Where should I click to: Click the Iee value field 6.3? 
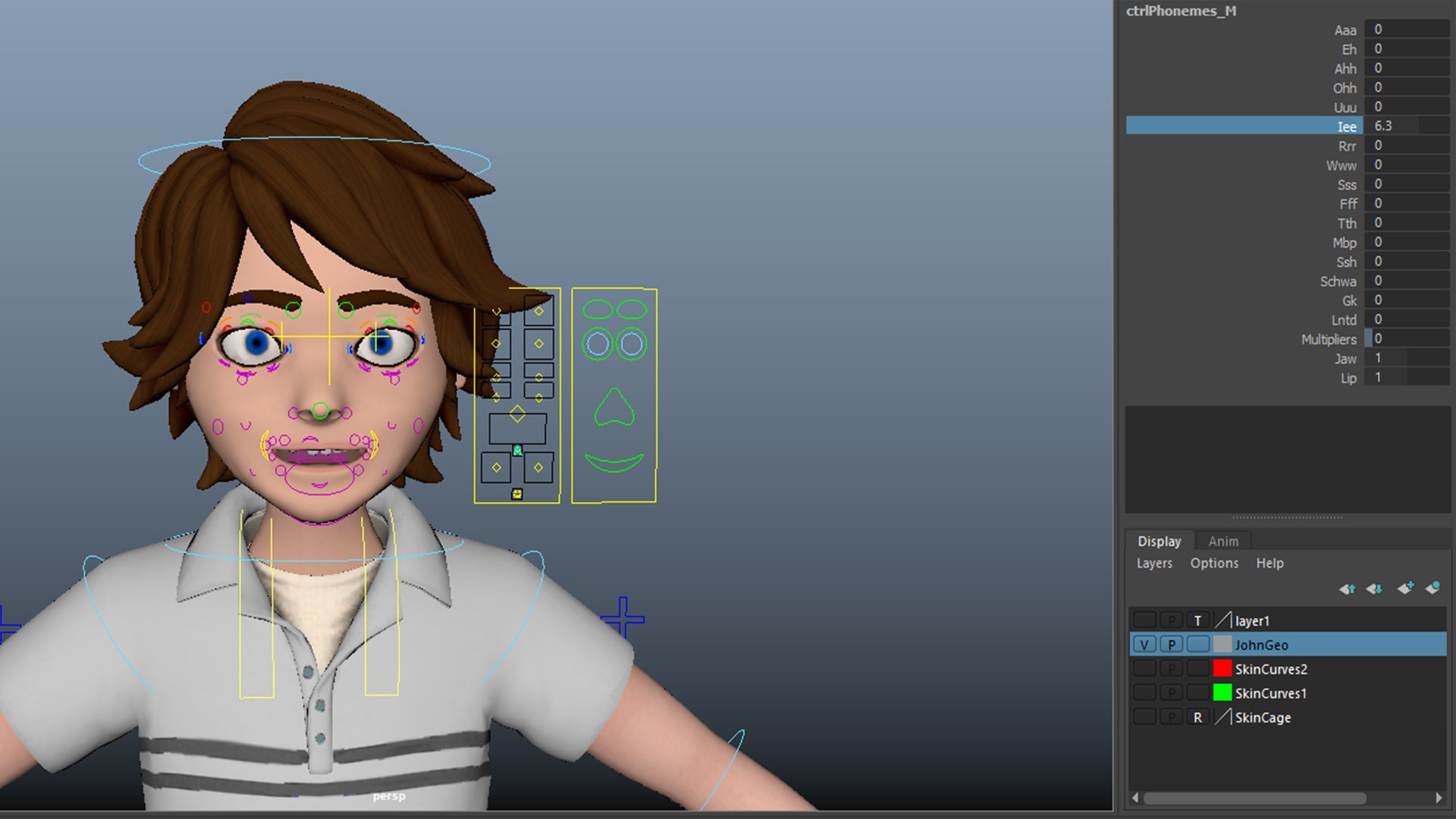[x=1406, y=126]
